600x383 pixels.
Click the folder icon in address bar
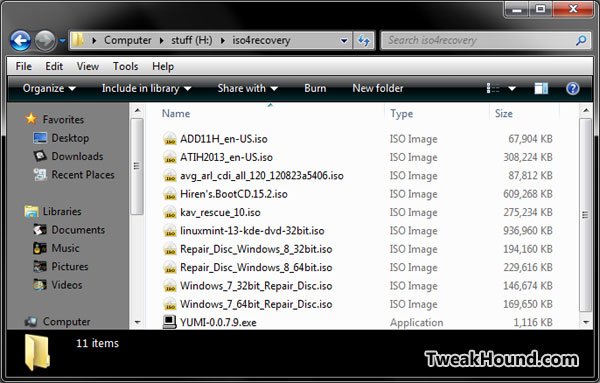[x=78, y=40]
